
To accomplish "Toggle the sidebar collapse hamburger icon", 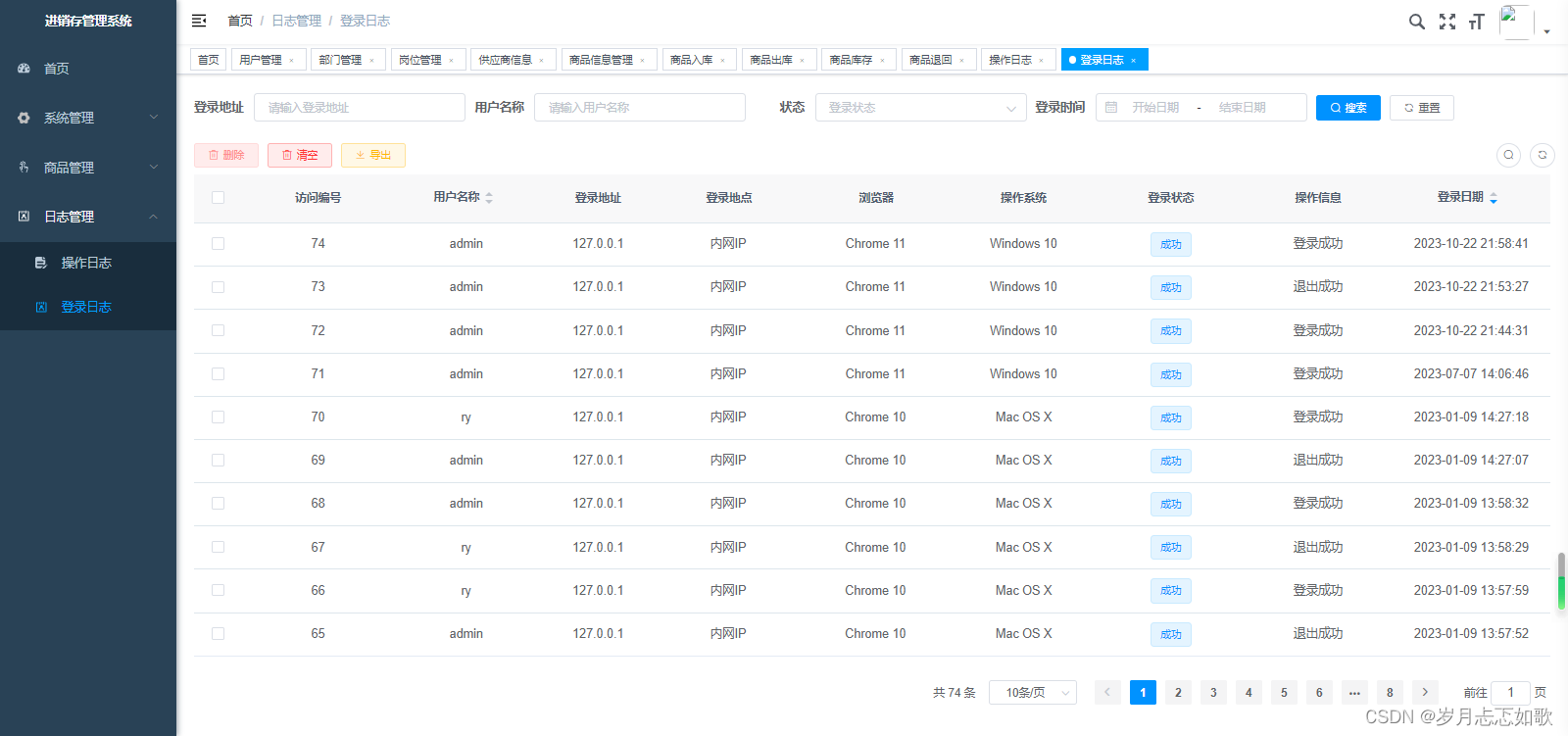I will pos(199,21).
